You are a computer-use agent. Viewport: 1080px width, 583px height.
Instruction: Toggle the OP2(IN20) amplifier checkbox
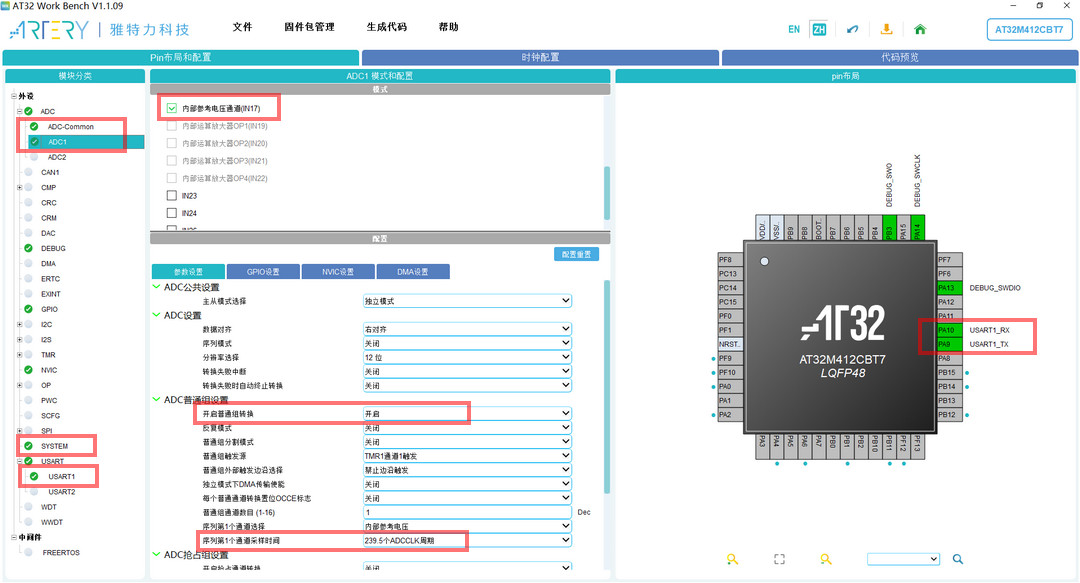(172, 143)
